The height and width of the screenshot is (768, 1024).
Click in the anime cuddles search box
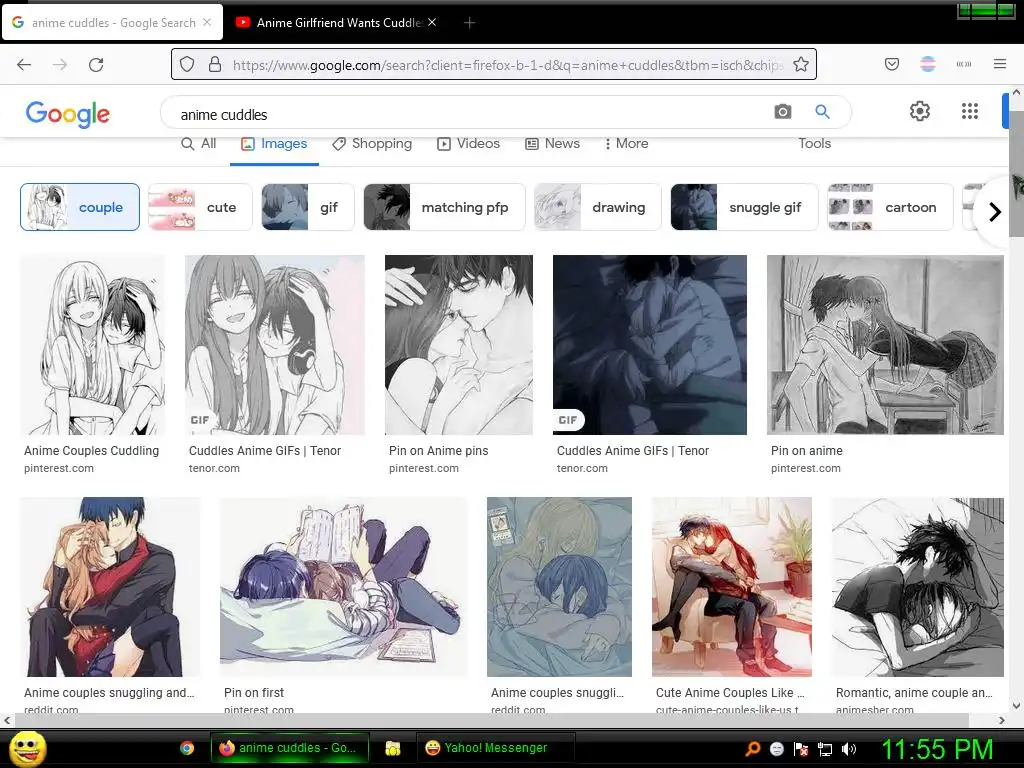tap(470, 114)
